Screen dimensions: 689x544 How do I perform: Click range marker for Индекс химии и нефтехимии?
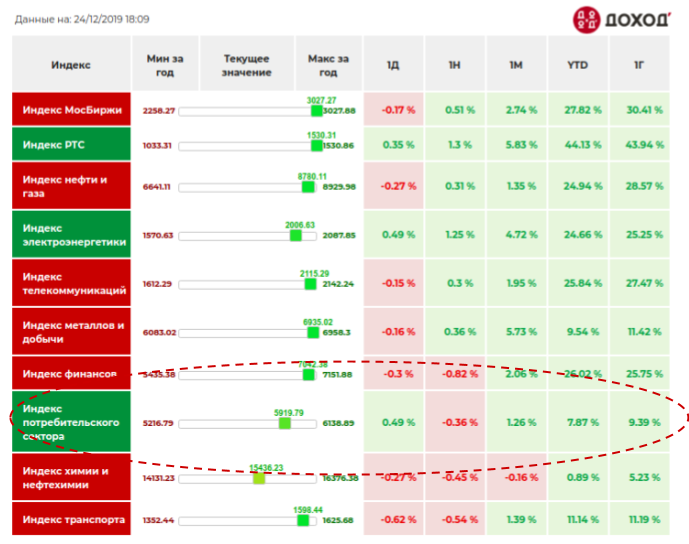pos(259,478)
